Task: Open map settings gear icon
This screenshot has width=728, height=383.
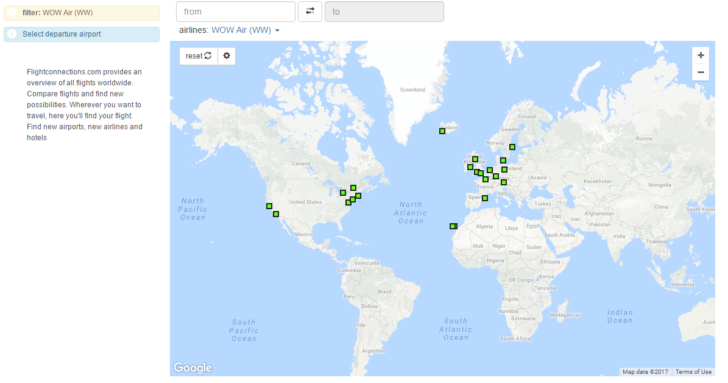Action: [x=227, y=56]
